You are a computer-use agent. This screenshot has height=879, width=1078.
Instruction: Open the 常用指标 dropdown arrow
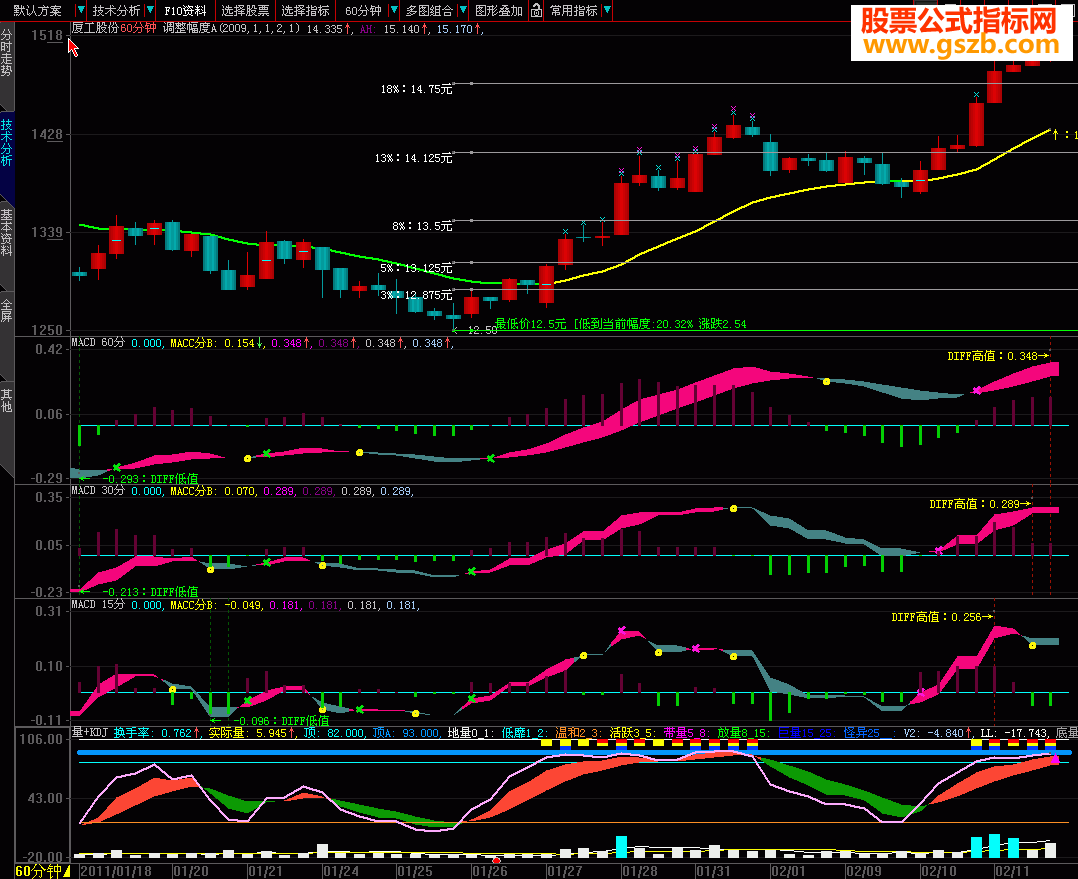pos(606,10)
